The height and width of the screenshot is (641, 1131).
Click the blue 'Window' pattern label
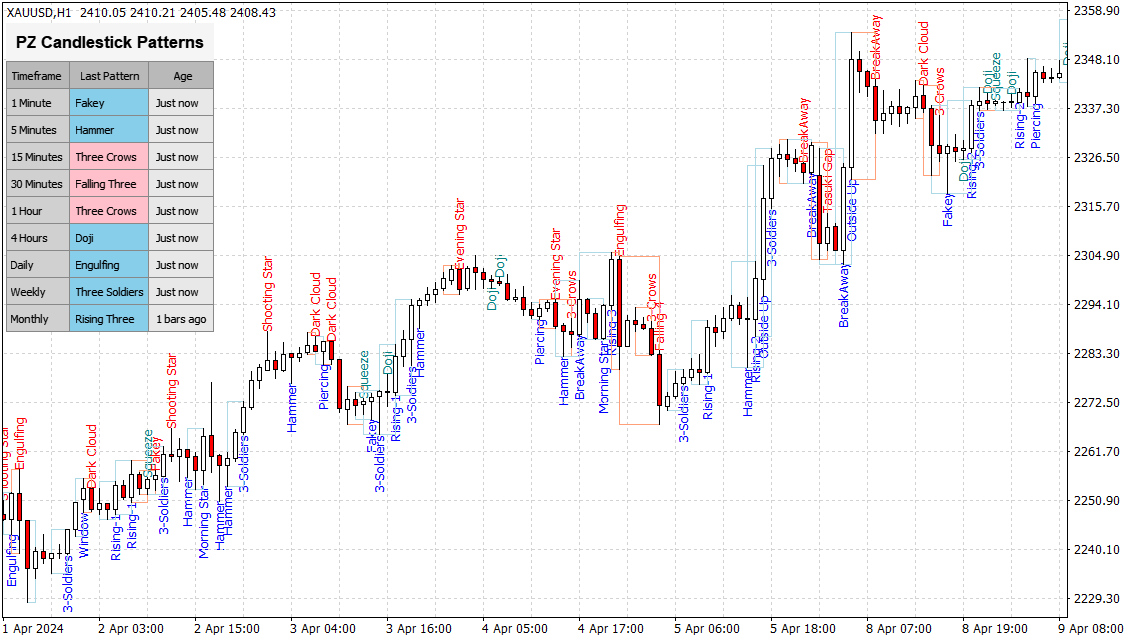pyautogui.click(x=84, y=535)
